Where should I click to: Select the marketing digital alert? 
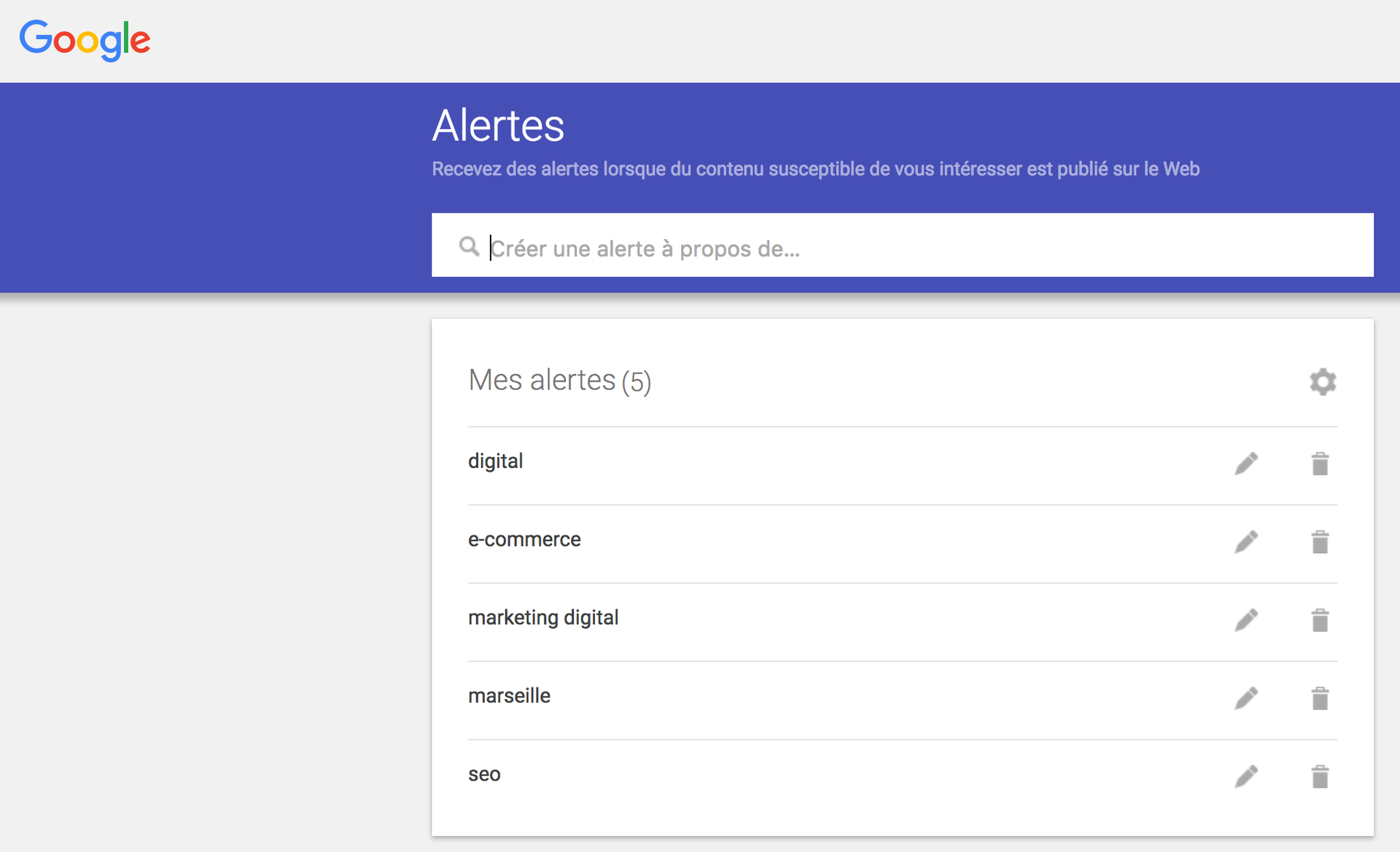point(543,618)
